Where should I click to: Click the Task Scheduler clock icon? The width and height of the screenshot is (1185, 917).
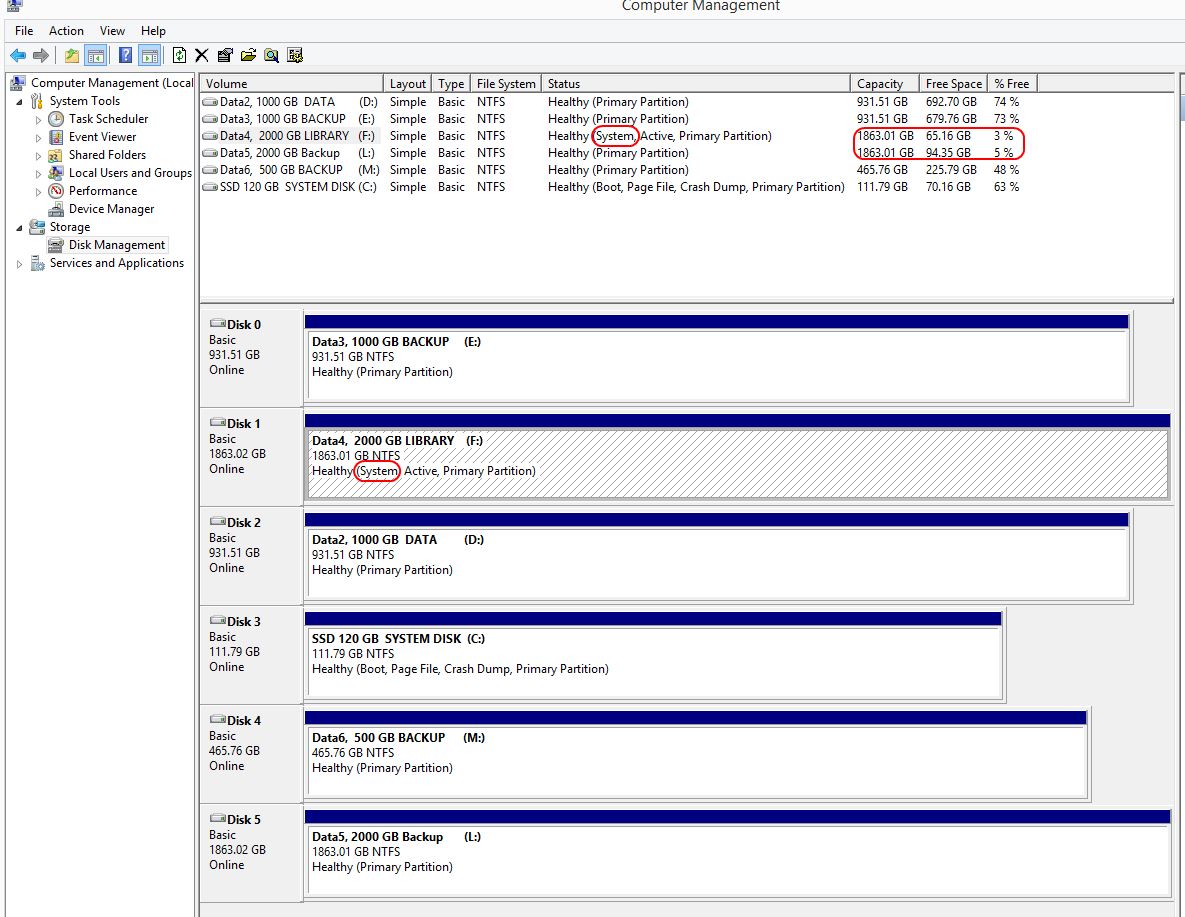[x=56, y=119]
